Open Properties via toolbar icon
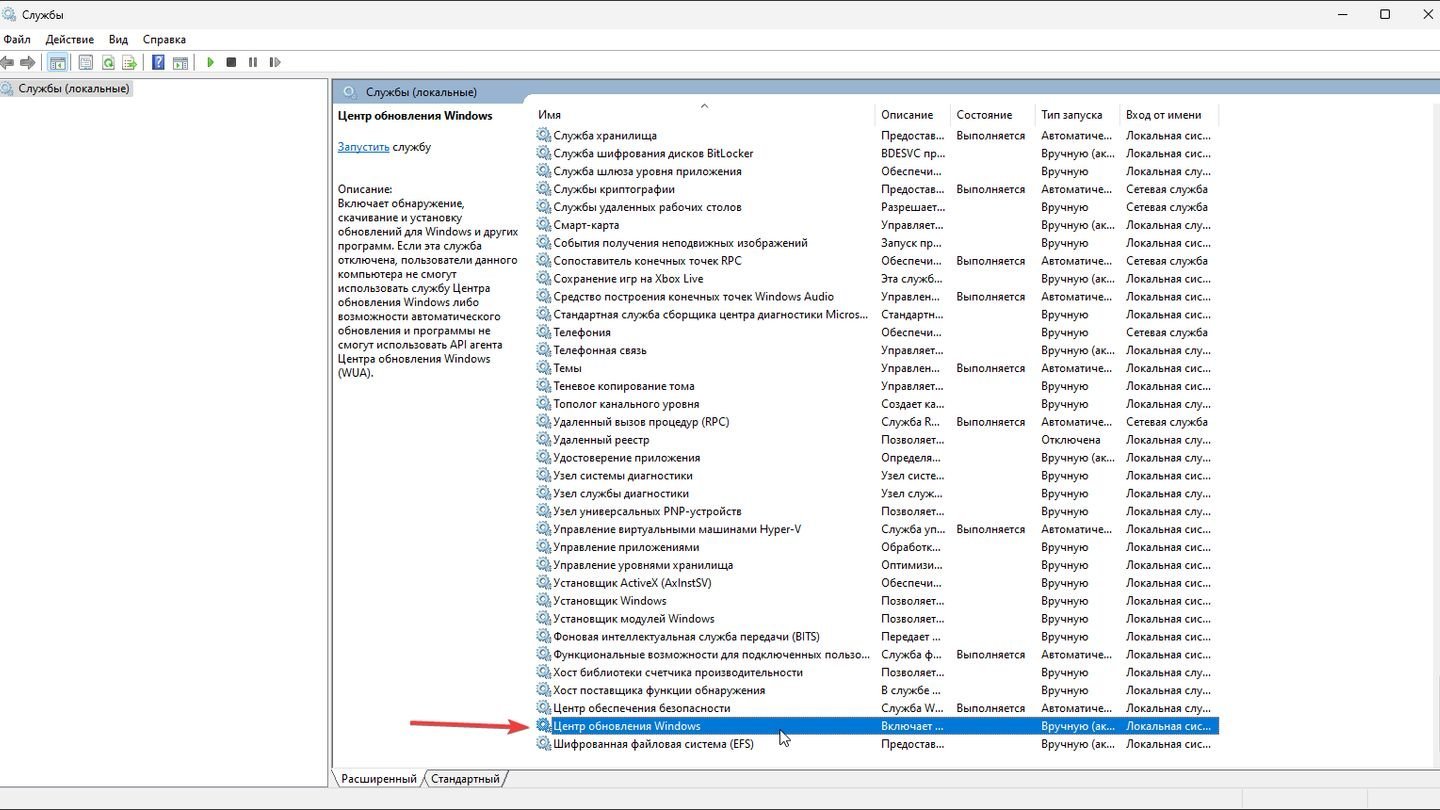 (x=85, y=62)
